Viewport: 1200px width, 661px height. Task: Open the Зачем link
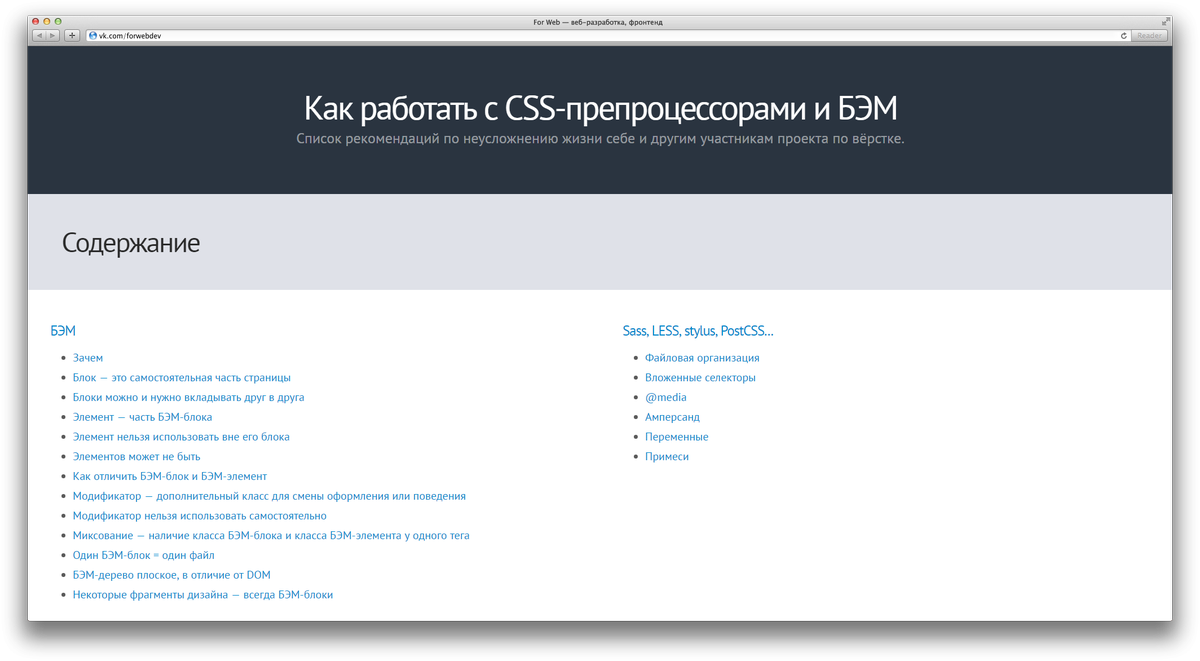pyautogui.click(x=88, y=358)
